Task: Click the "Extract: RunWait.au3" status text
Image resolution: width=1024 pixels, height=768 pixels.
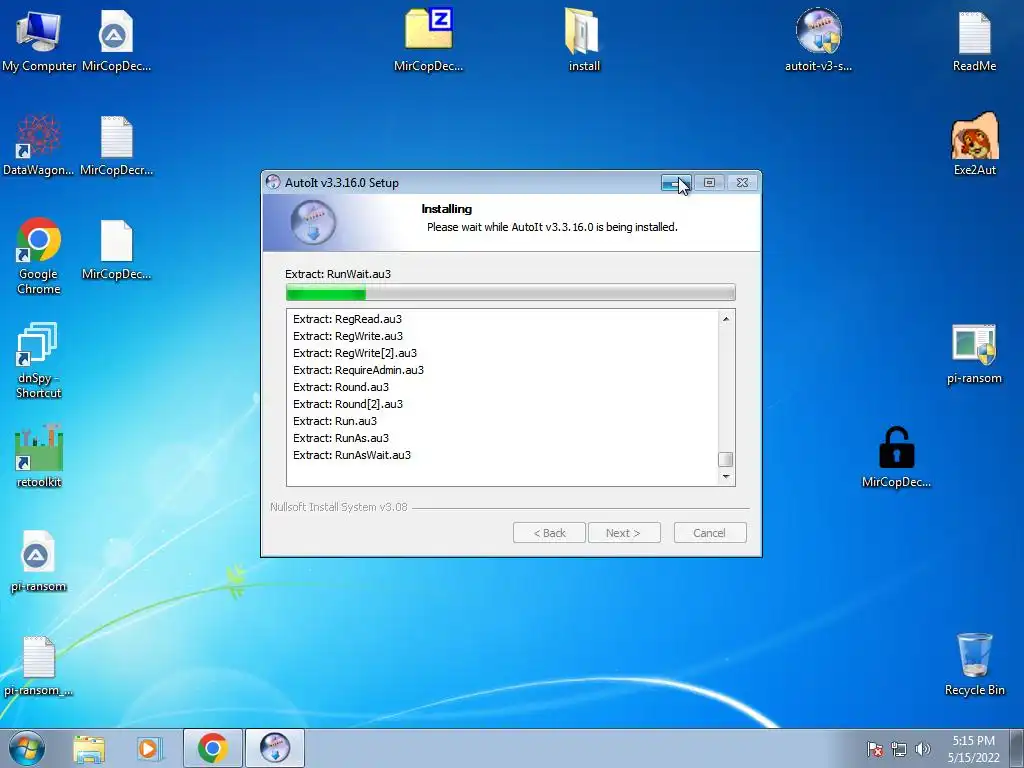Action: click(x=338, y=274)
